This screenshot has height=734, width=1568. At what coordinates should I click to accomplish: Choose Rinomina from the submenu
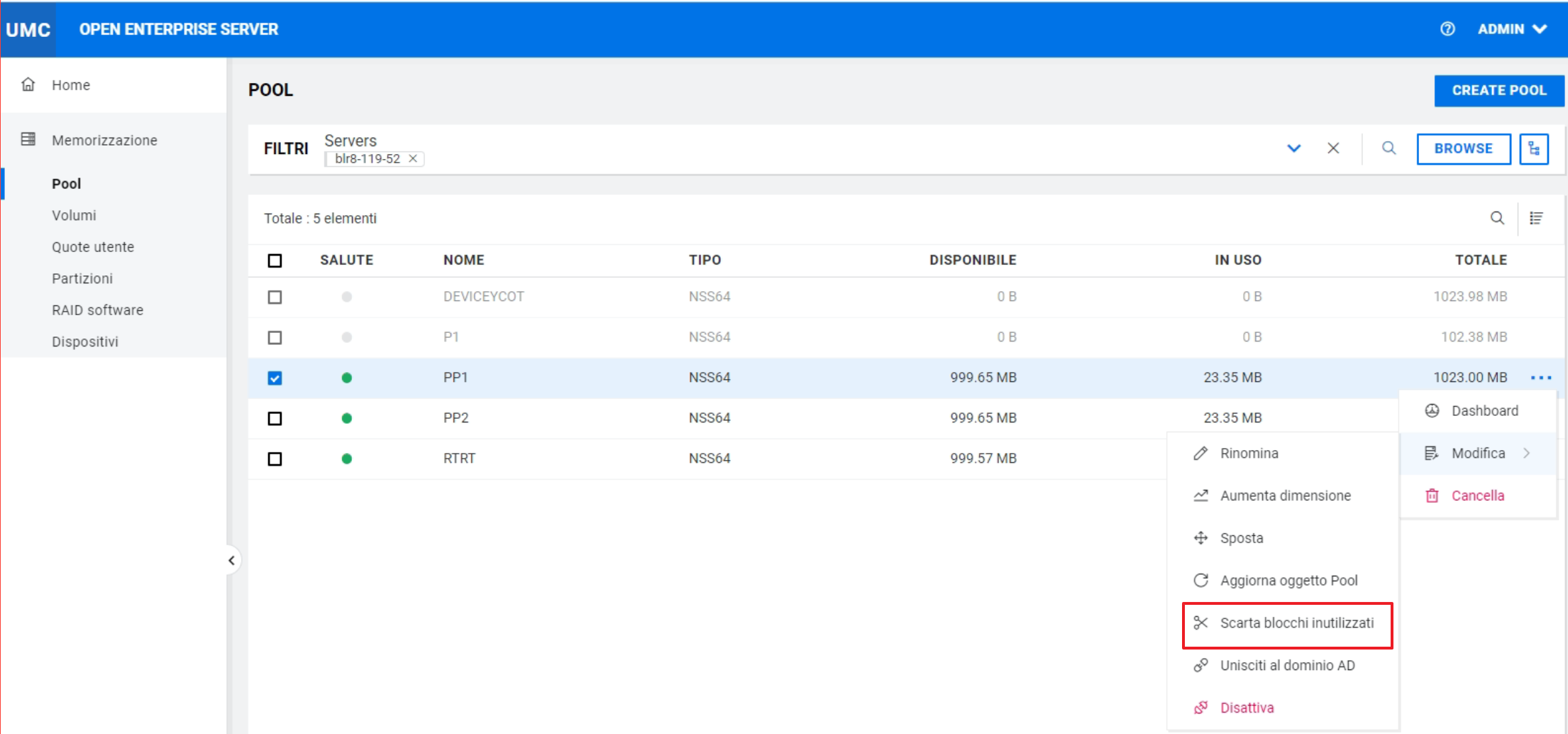pyautogui.click(x=1249, y=454)
